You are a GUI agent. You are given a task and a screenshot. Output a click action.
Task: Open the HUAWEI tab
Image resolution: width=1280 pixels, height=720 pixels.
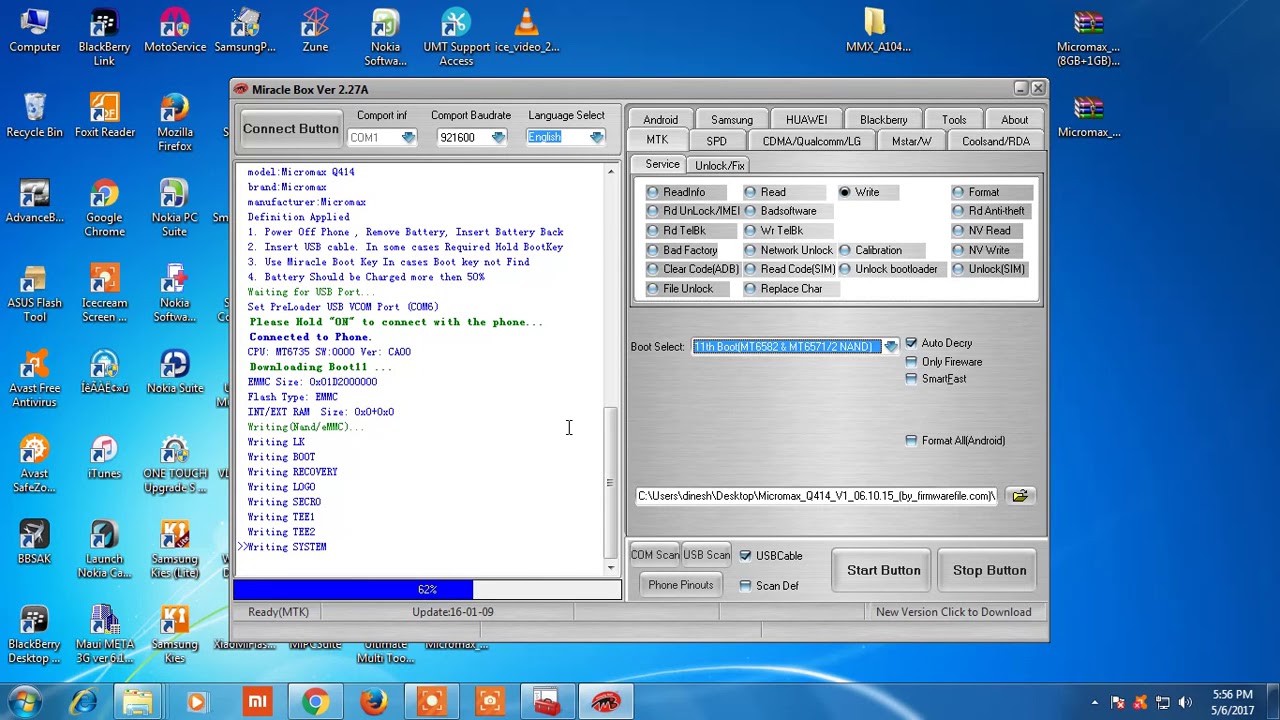[x=806, y=120]
